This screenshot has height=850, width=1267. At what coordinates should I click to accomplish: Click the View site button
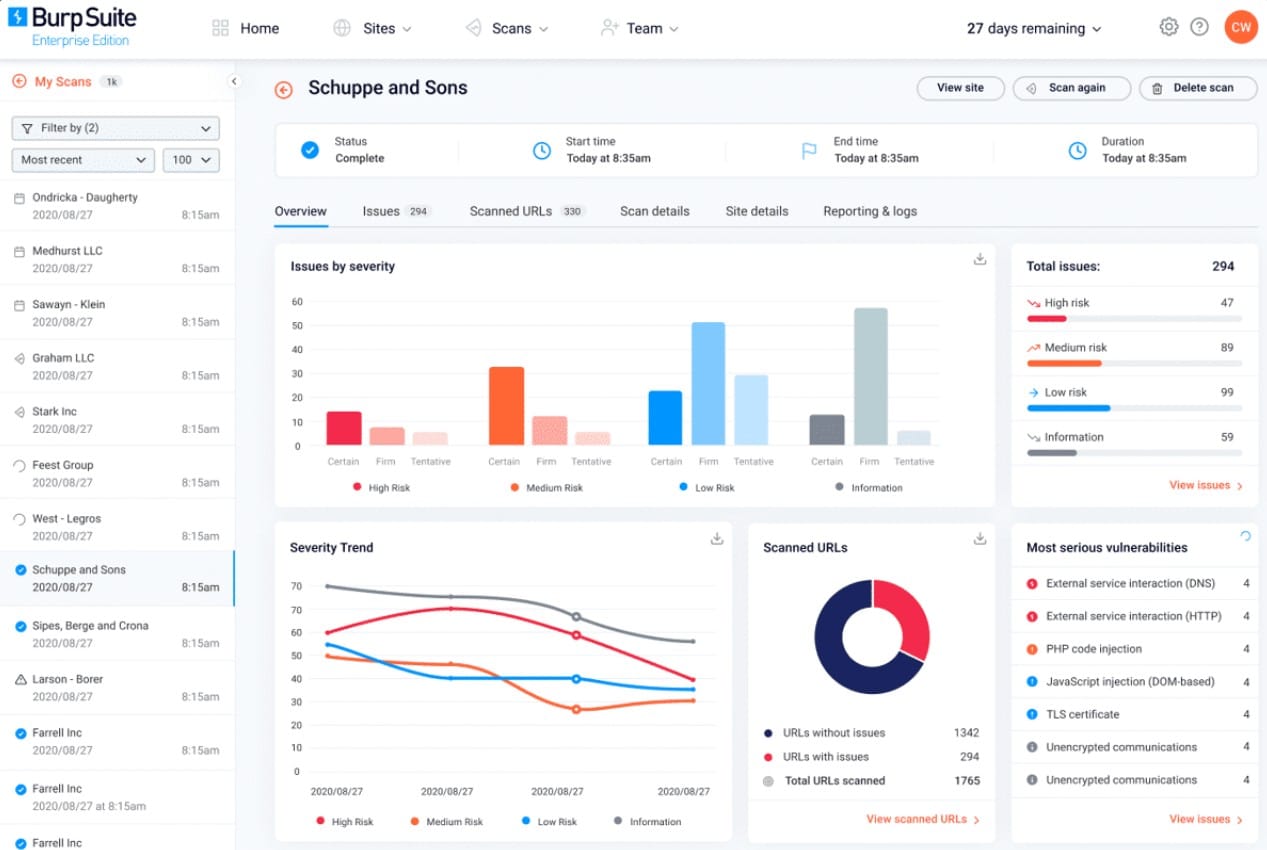click(960, 88)
